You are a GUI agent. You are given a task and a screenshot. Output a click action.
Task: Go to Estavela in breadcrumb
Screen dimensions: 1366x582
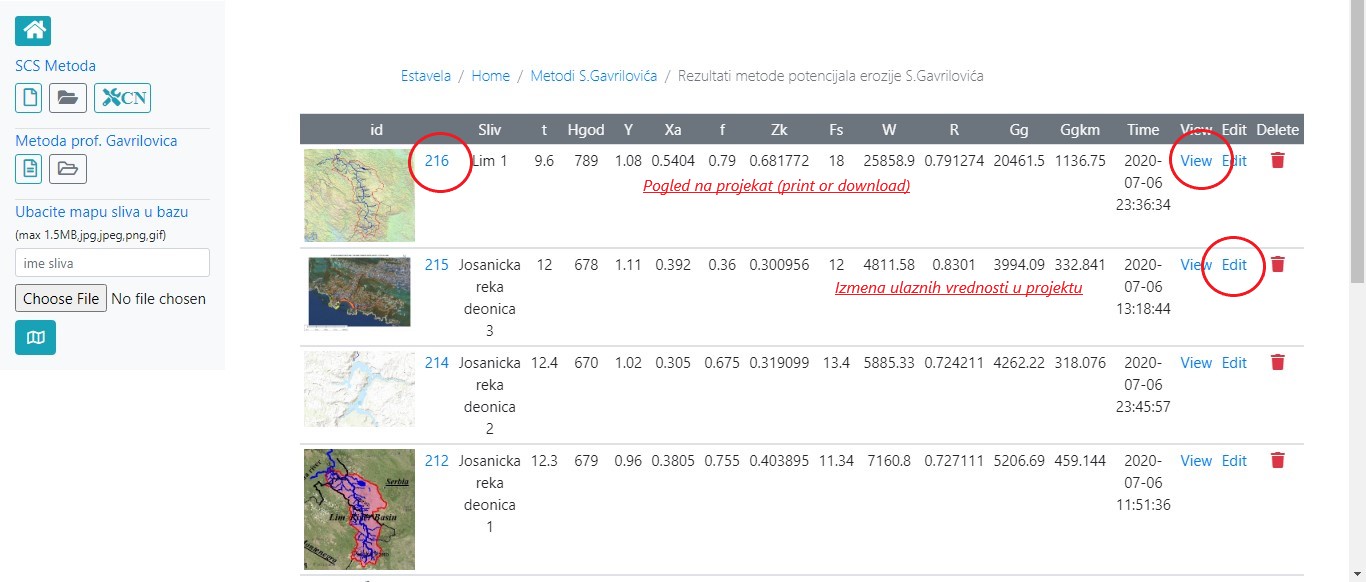tap(426, 76)
